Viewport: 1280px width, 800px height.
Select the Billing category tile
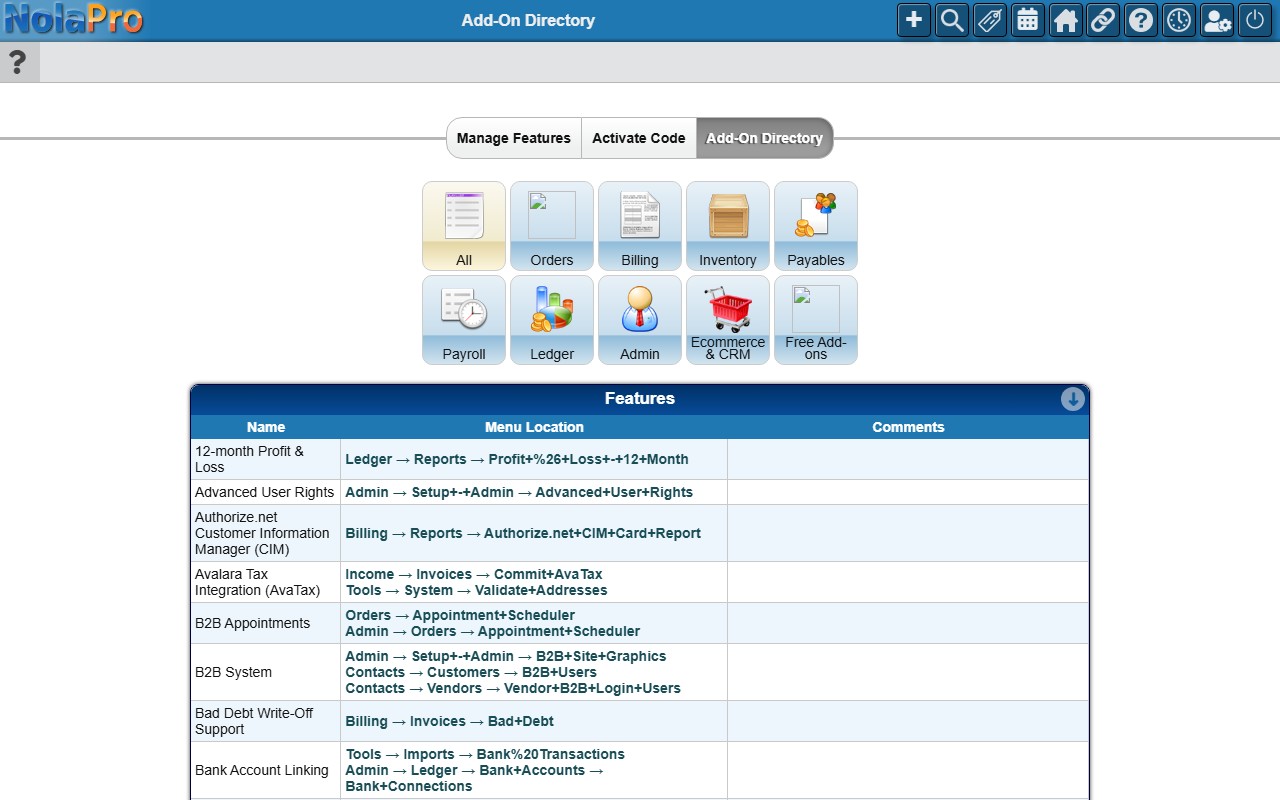click(640, 226)
